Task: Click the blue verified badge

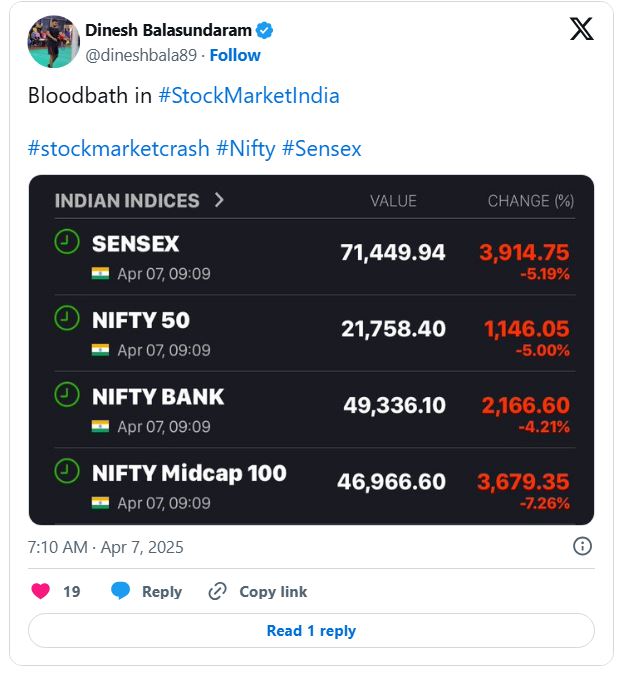Action: click(264, 30)
